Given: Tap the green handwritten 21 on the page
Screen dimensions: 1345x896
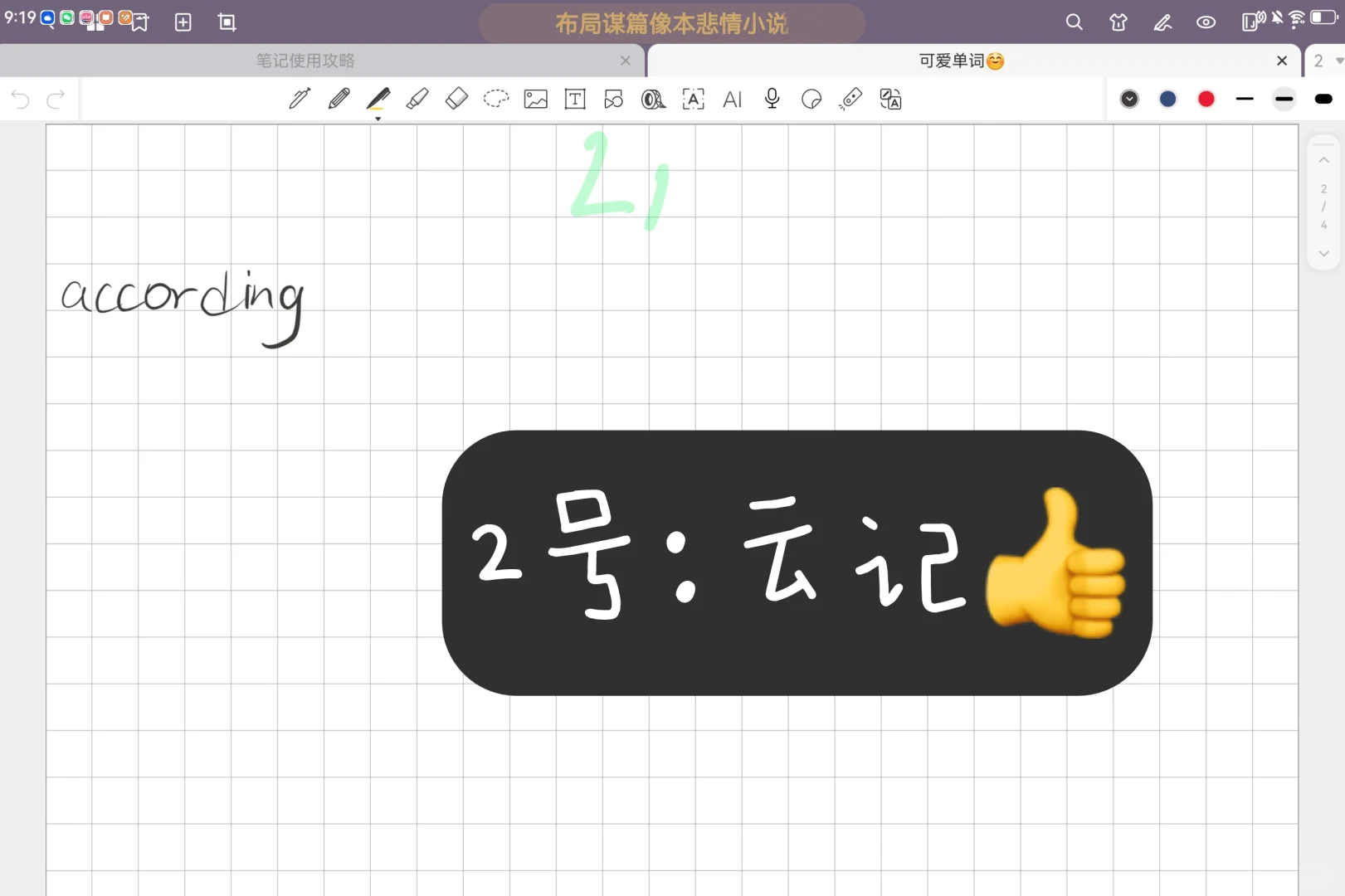Looking at the screenshot, I should tap(619, 179).
